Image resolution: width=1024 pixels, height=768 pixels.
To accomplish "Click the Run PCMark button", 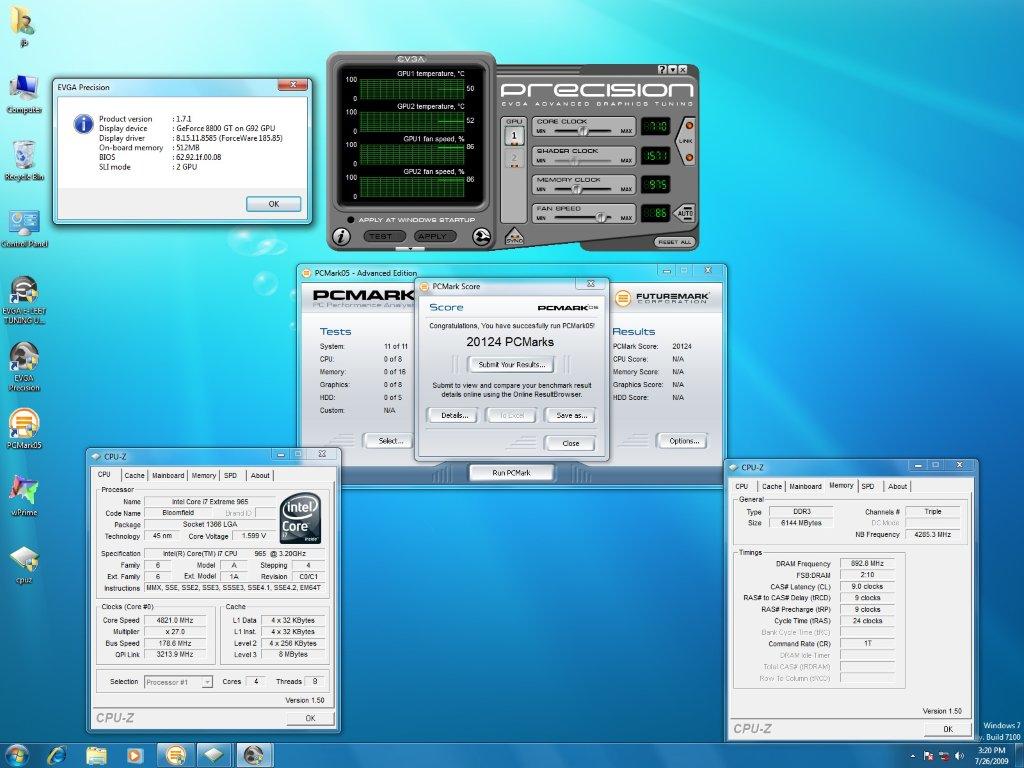I will point(511,472).
